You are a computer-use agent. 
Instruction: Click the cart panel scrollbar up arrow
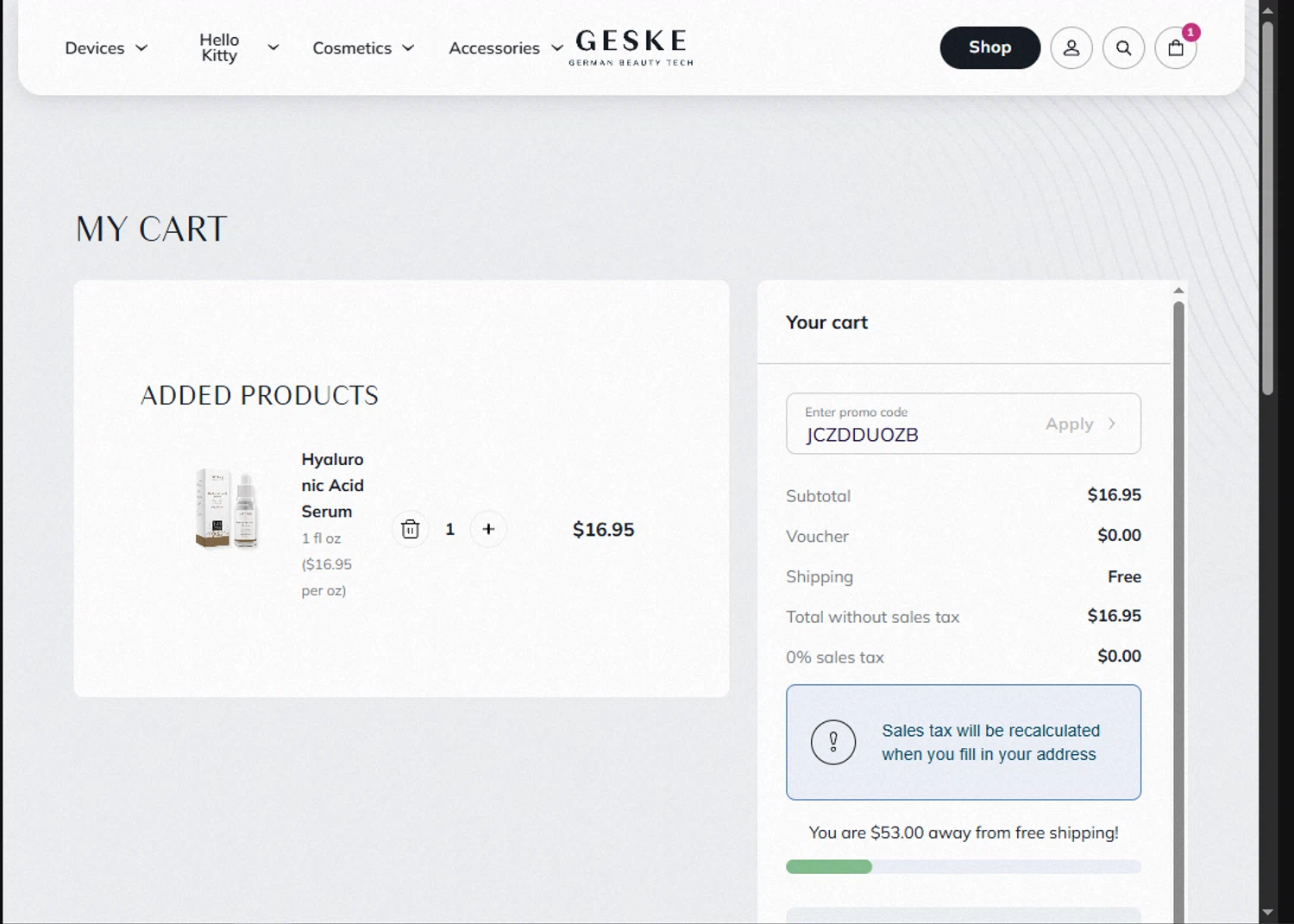click(1178, 291)
